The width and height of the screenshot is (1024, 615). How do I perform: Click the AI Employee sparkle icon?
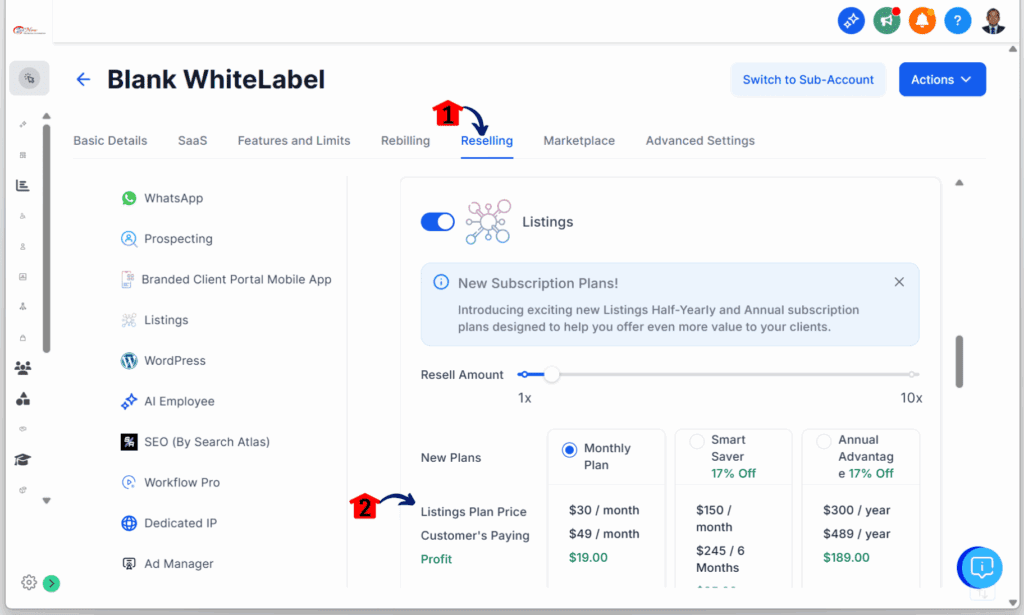(129, 401)
